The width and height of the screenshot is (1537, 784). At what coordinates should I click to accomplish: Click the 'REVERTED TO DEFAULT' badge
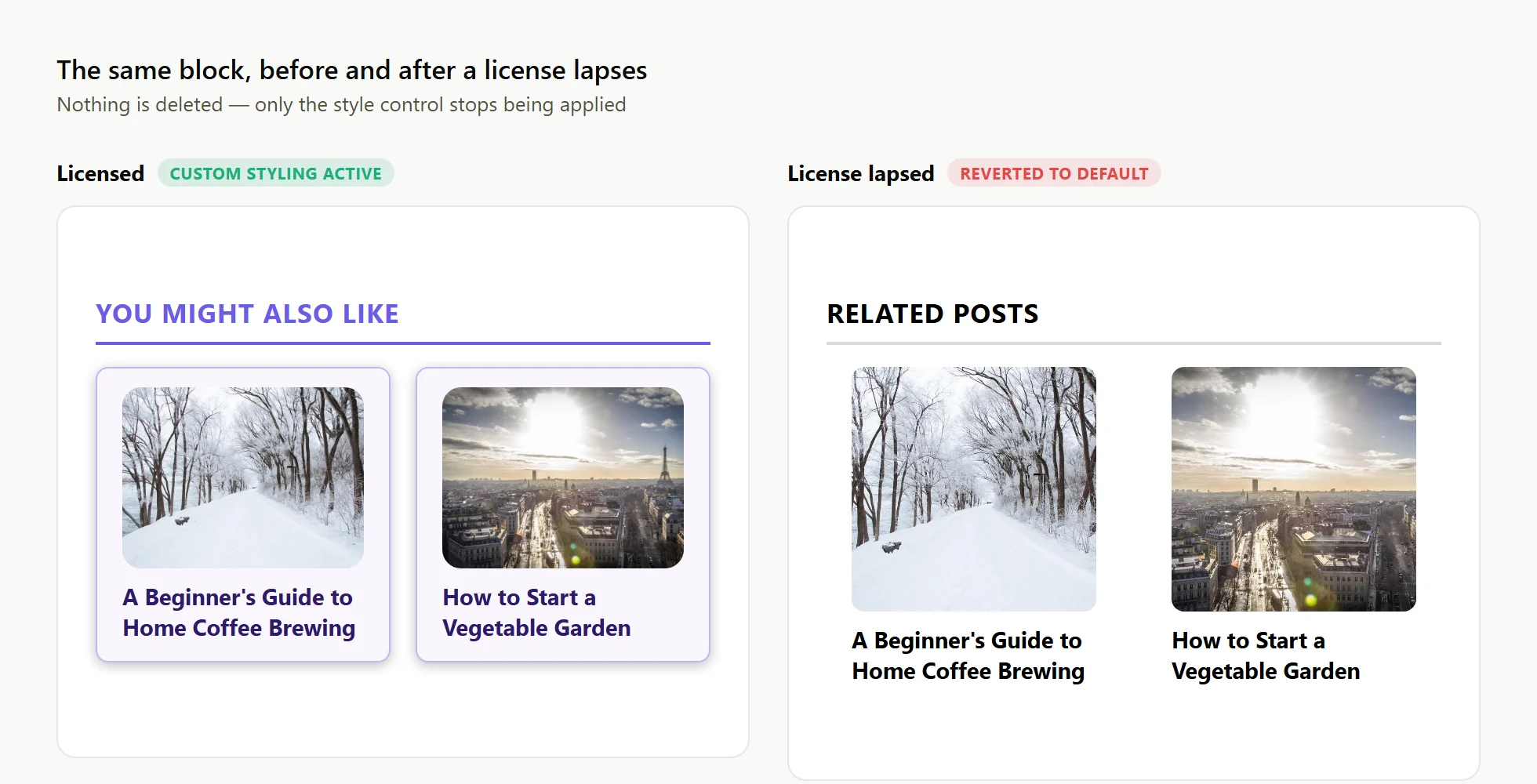1054,173
